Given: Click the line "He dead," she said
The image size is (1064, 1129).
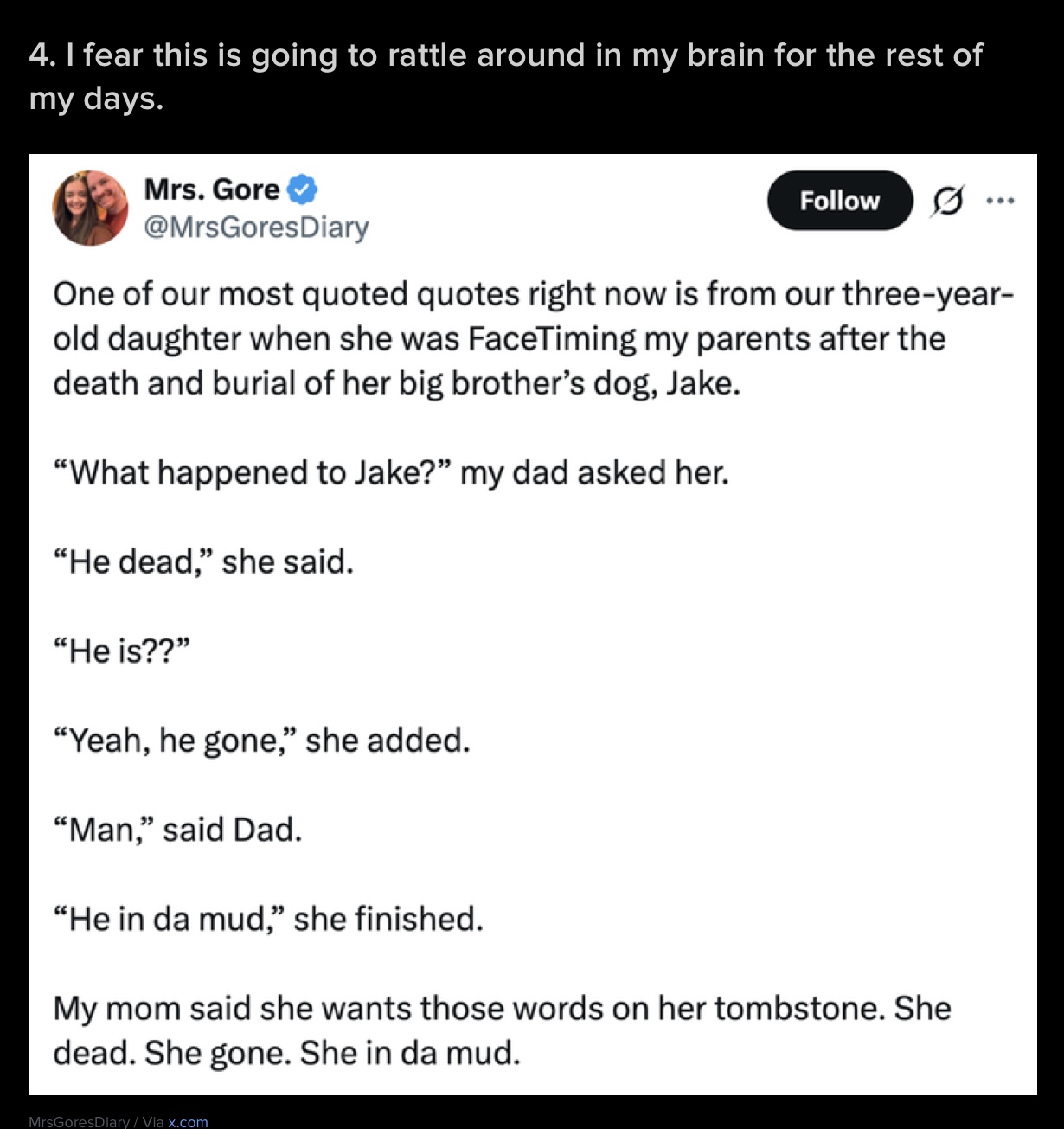Looking at the screenshot, I should (203, 561).
